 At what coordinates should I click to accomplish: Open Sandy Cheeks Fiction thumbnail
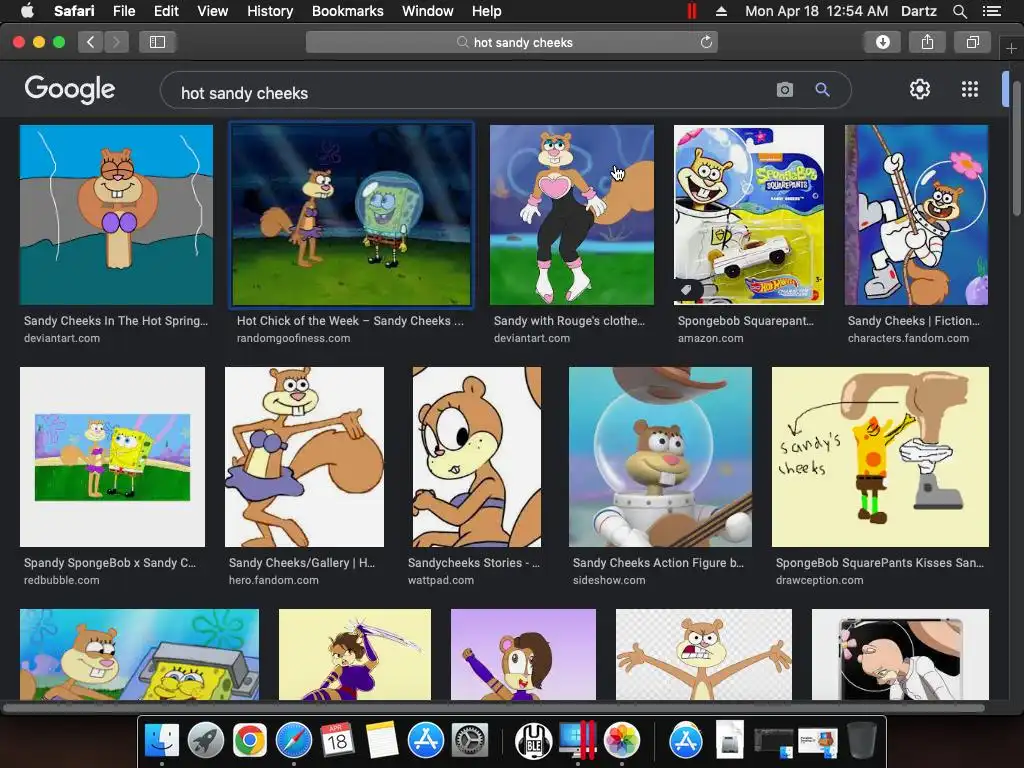click(916, 215)
